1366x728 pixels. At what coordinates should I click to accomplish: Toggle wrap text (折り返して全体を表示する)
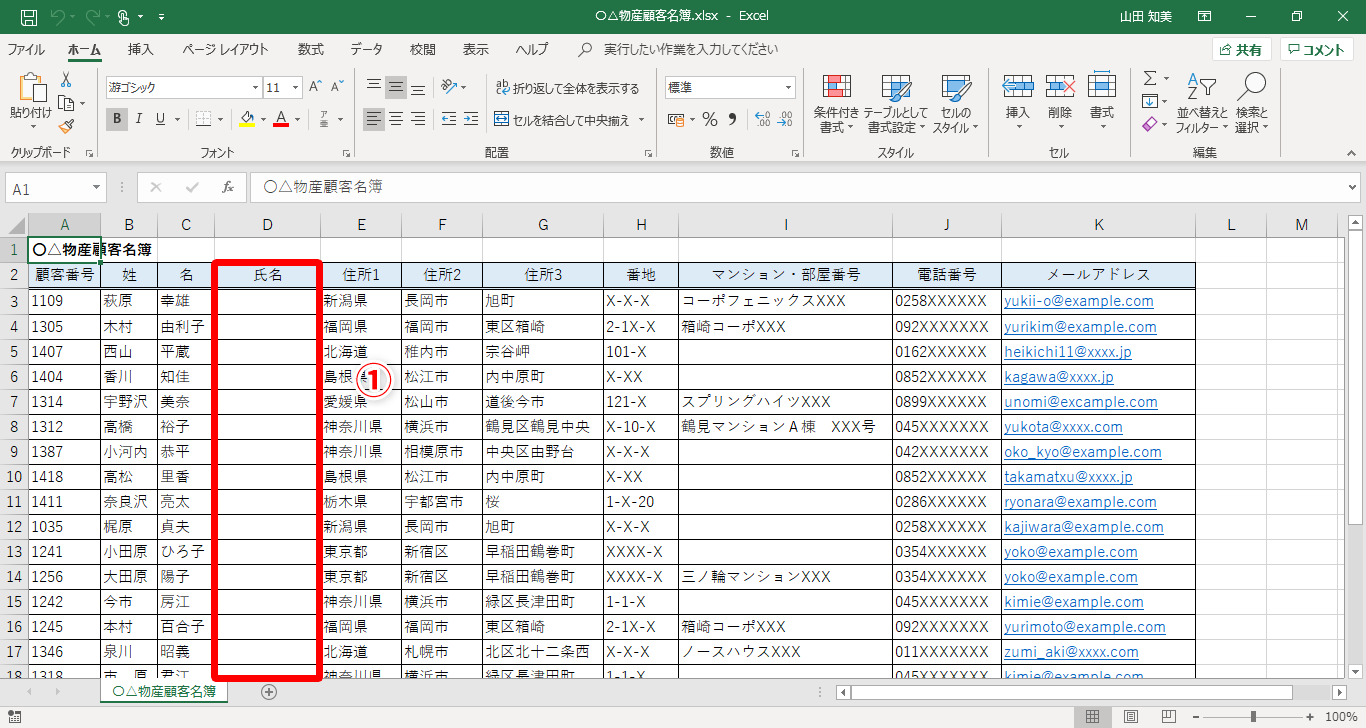pos(566,88)
